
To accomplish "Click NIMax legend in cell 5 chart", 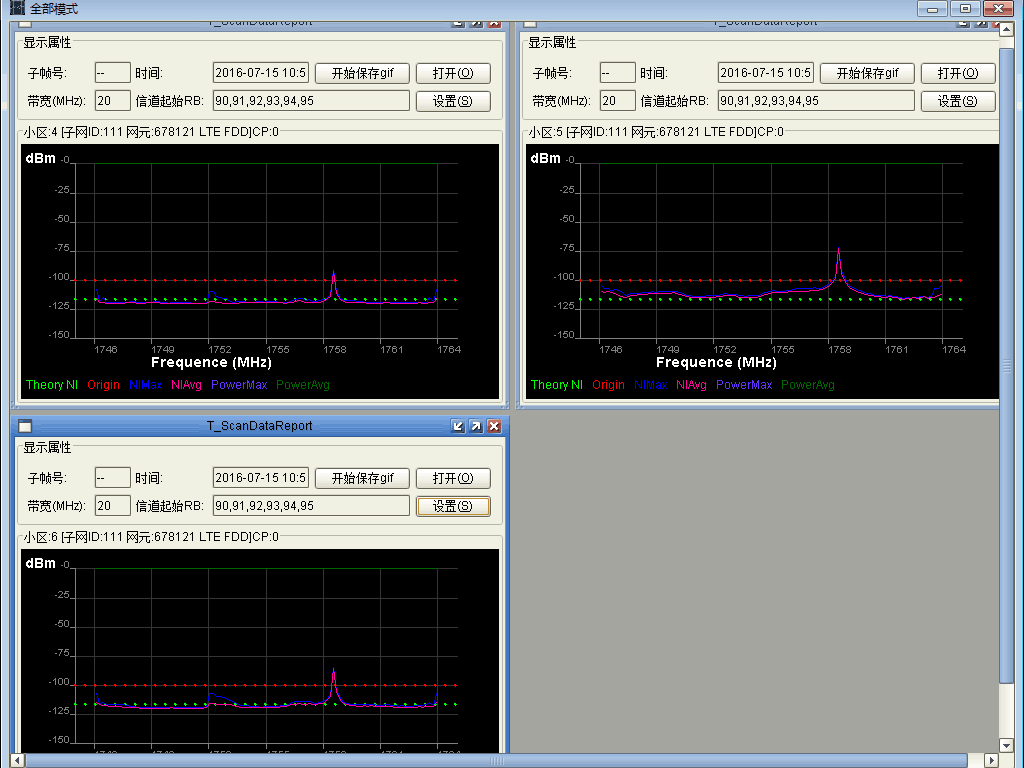I will (650, 385).
